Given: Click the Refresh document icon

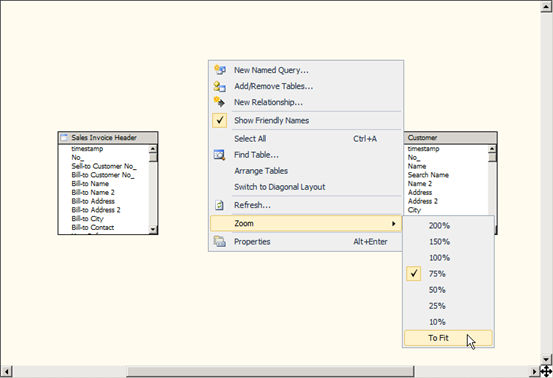Looking at the screenshot, I should click(220, 205).
